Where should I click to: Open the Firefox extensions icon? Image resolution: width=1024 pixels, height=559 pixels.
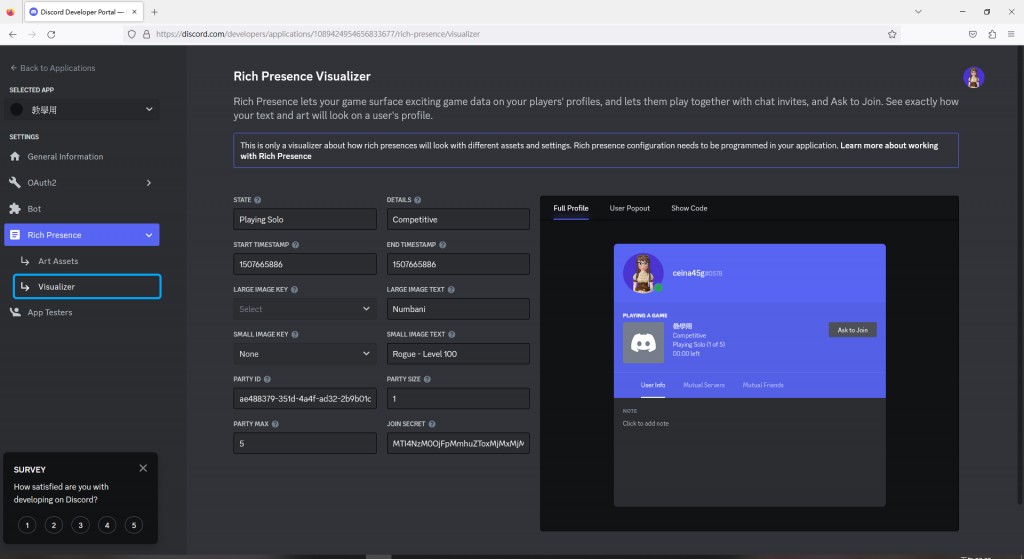point(992,34)
